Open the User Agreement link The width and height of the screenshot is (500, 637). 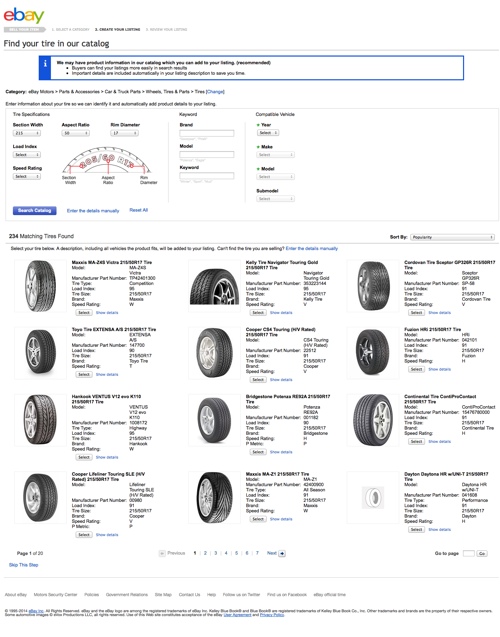click(237, 615)
